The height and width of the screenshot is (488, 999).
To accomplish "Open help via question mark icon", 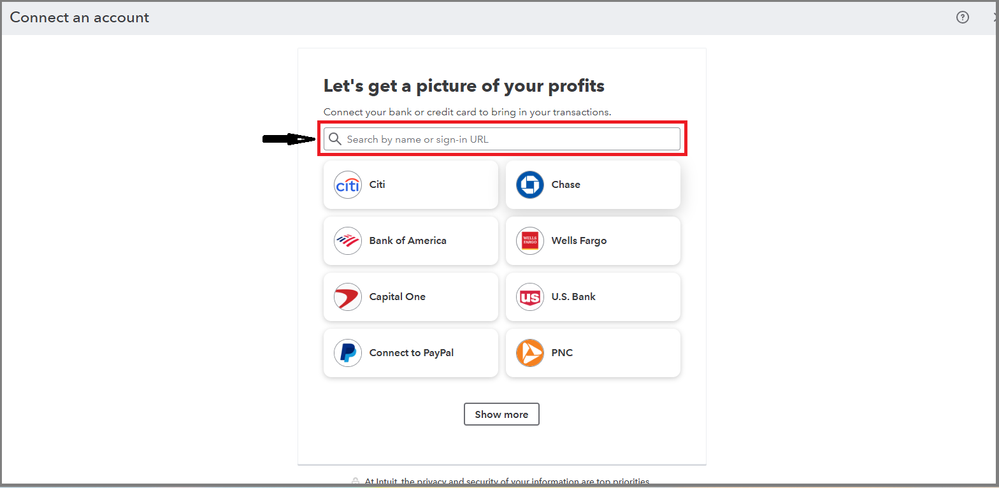I will click(963, 17).
